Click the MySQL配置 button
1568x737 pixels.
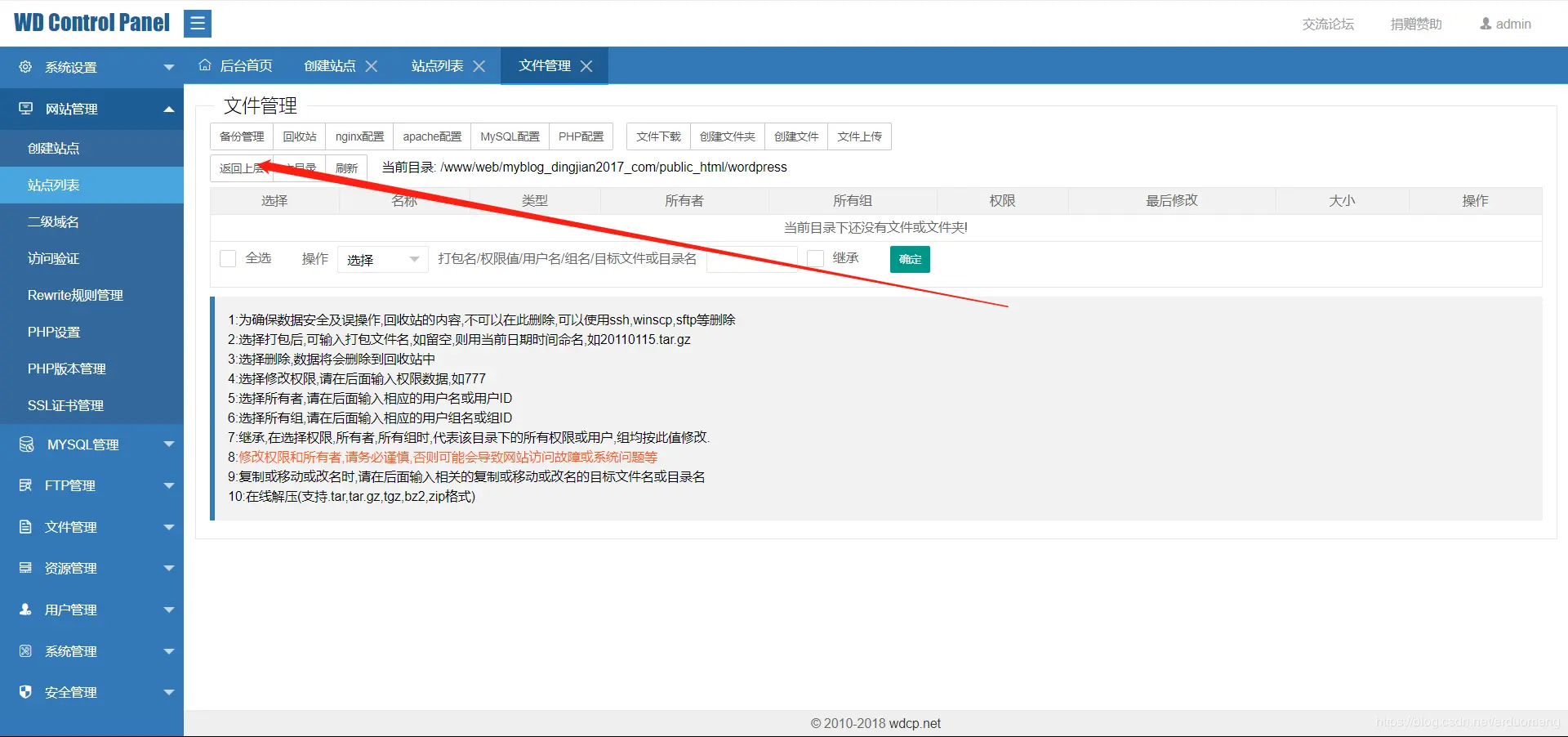click(510, 136)
